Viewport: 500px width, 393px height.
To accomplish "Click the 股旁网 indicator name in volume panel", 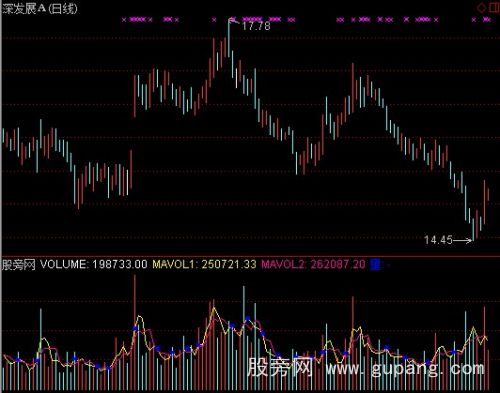I will point(19,265).
